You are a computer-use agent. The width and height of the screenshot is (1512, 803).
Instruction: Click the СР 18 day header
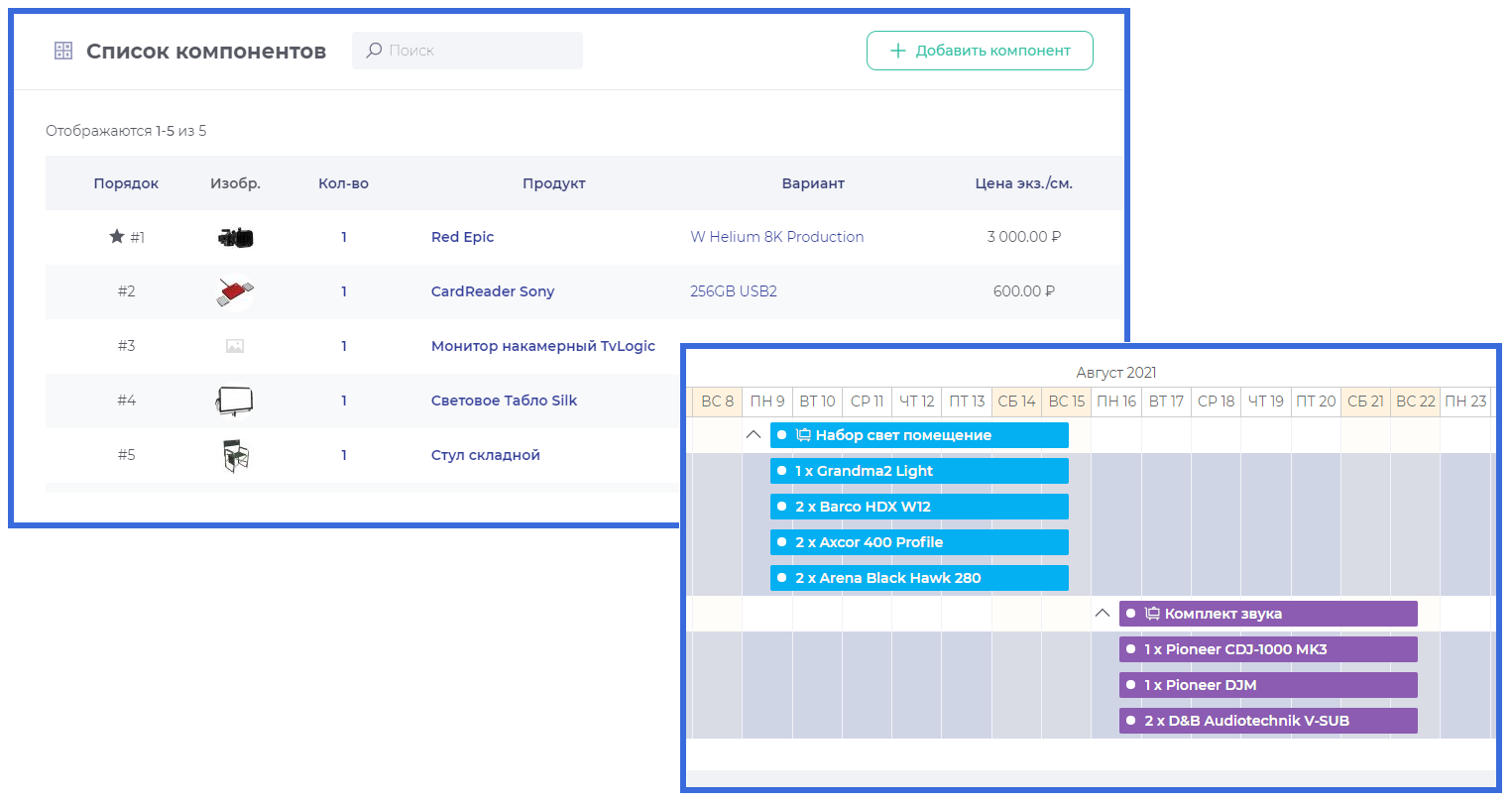(x=1216, y=401)
